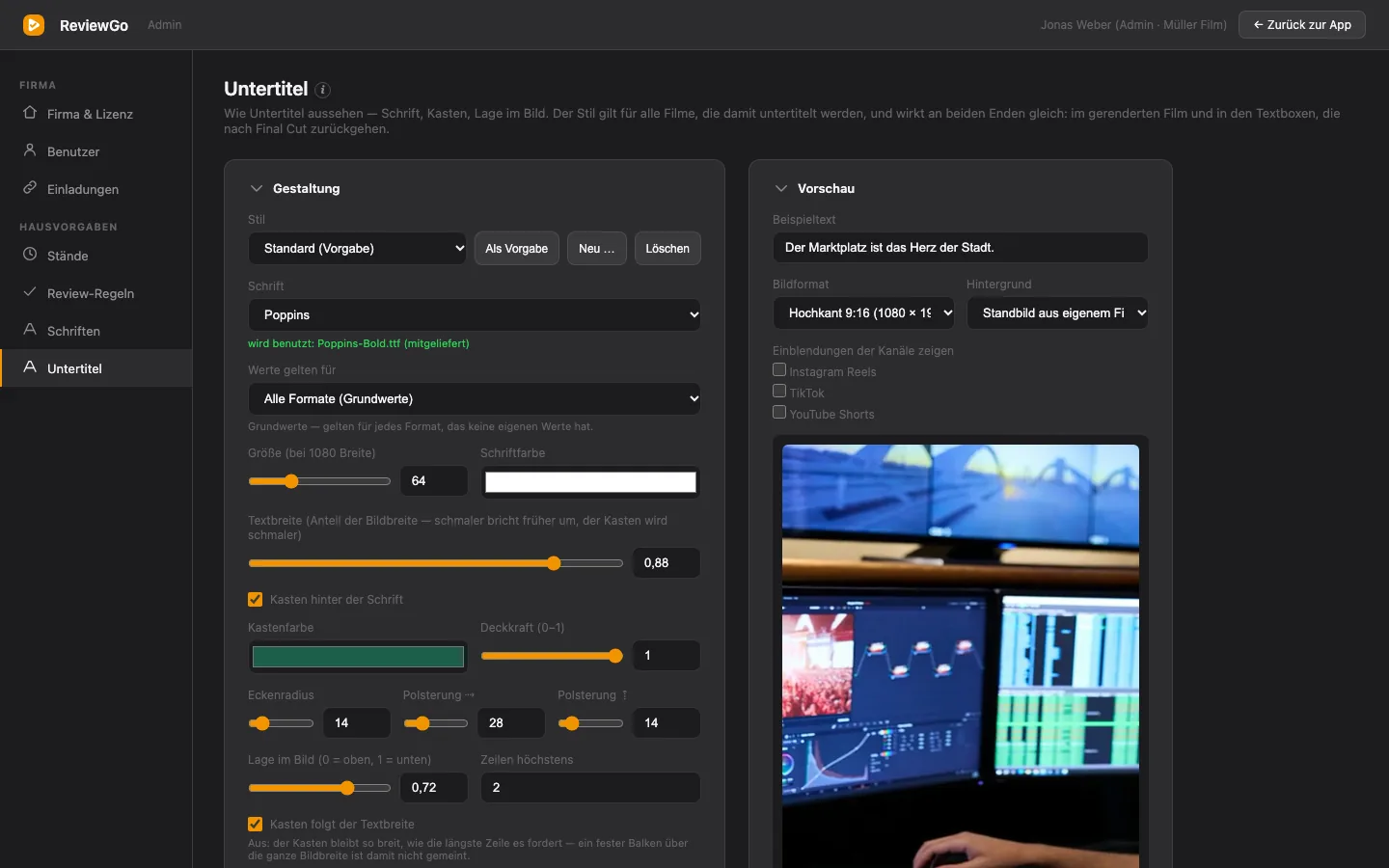Open the Bildformat Hochkant 9:16 dropdown
Screen dimensions: 1389x868
pyautogui.click(x=864, y=313)
